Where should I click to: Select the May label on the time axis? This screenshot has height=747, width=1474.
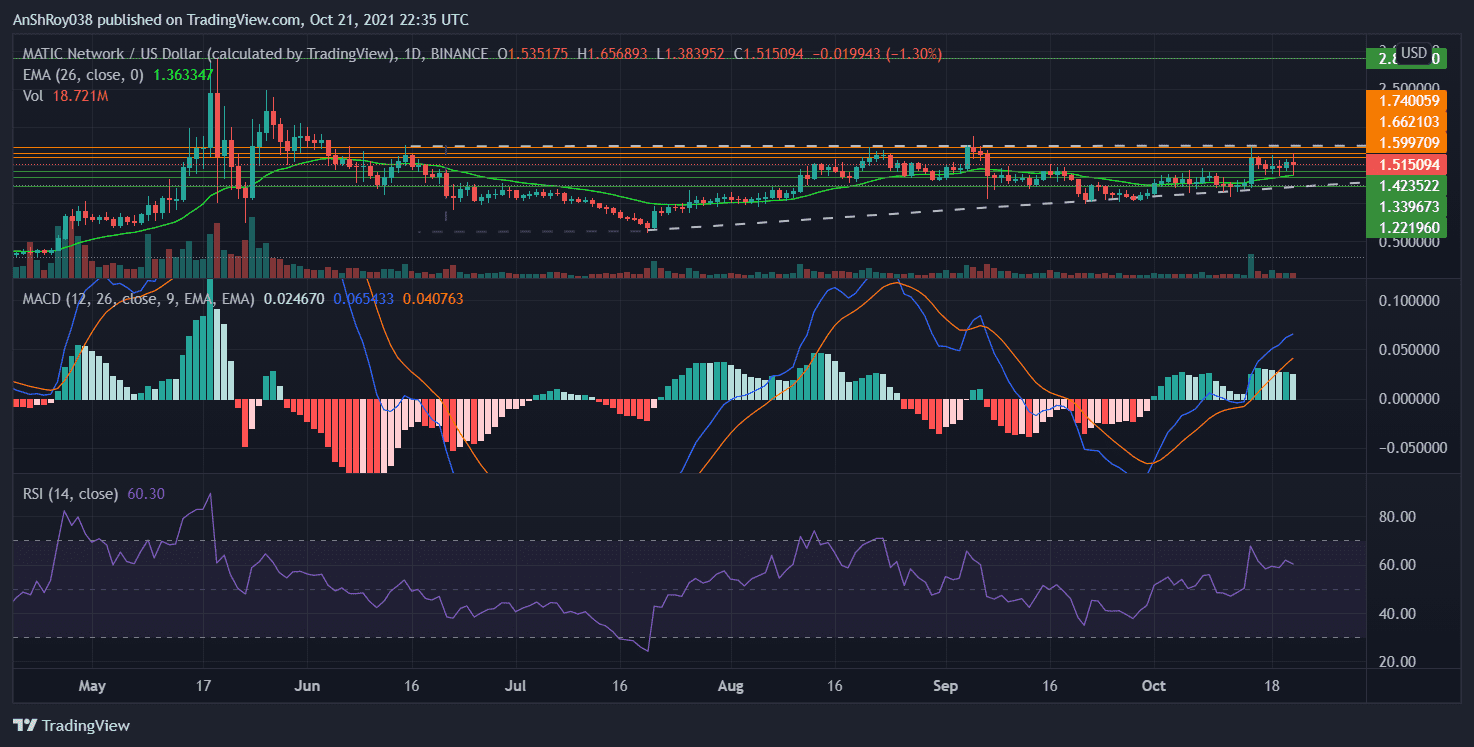point(92,686)
